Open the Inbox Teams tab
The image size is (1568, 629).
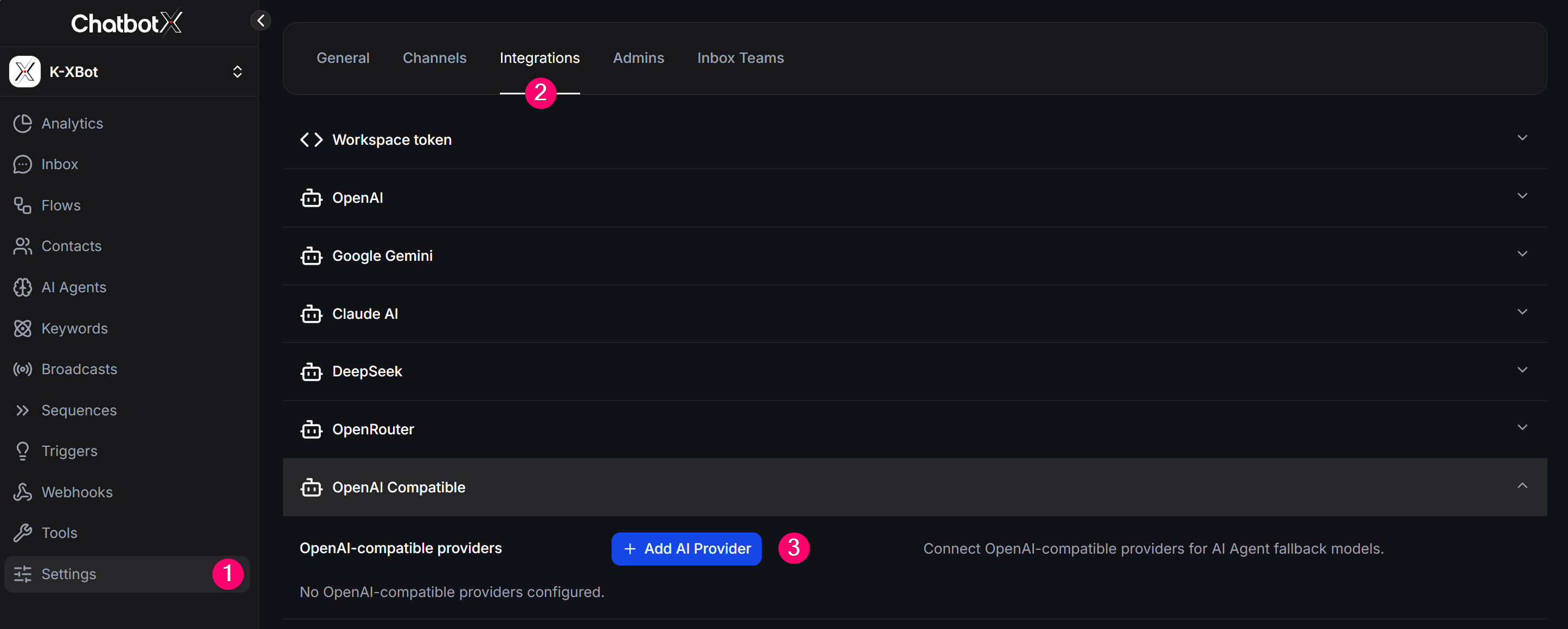point(740,58)
